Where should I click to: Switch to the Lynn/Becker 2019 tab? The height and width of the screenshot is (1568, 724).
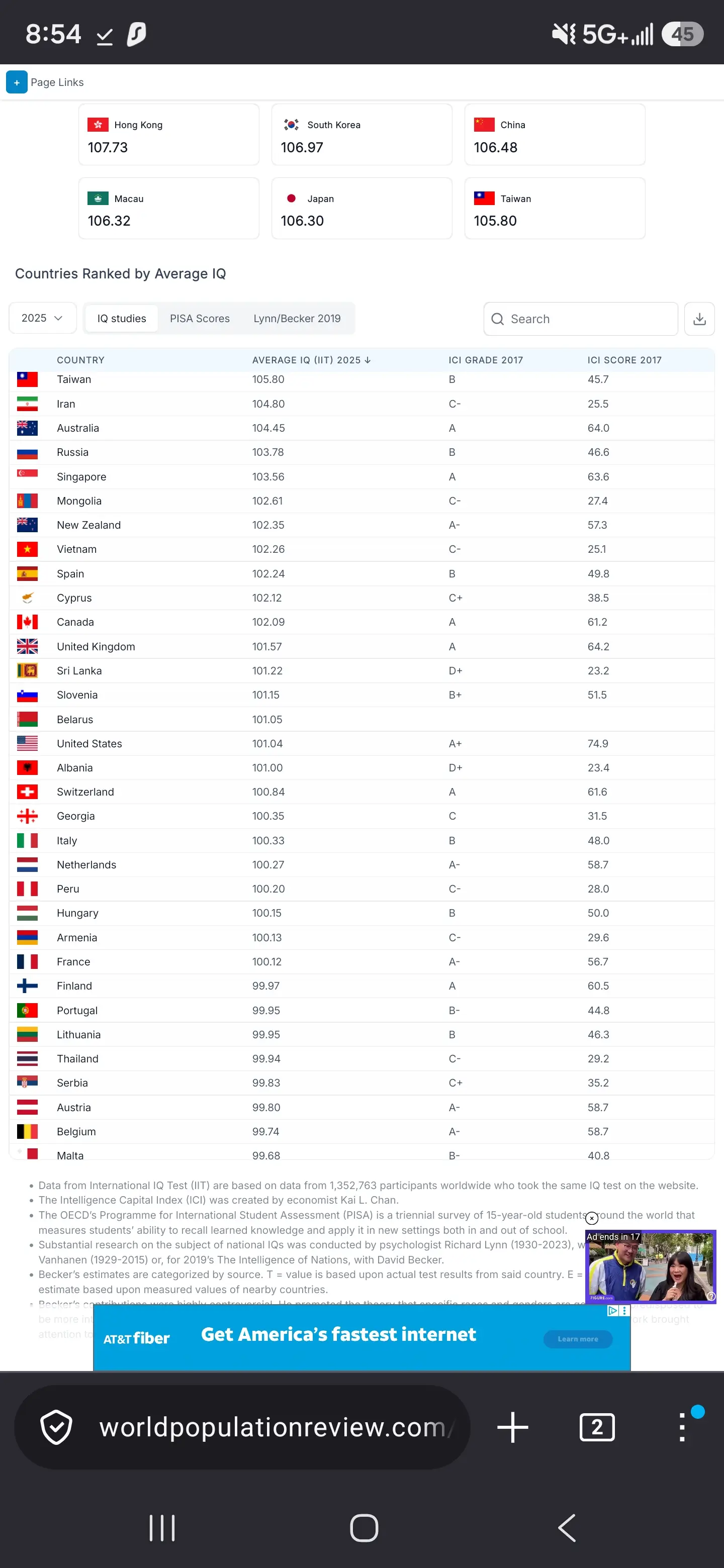[297, 318]
